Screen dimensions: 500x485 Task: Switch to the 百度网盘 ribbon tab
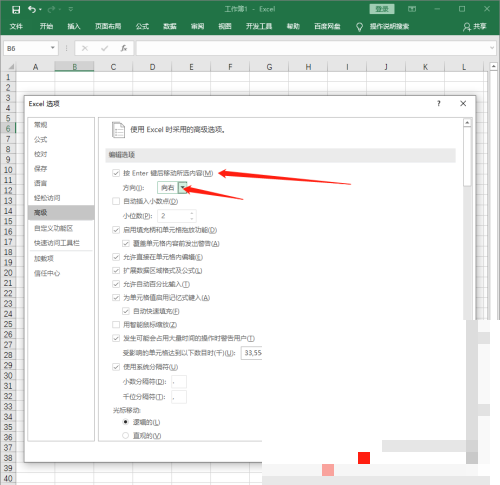(x=327, y=26)
